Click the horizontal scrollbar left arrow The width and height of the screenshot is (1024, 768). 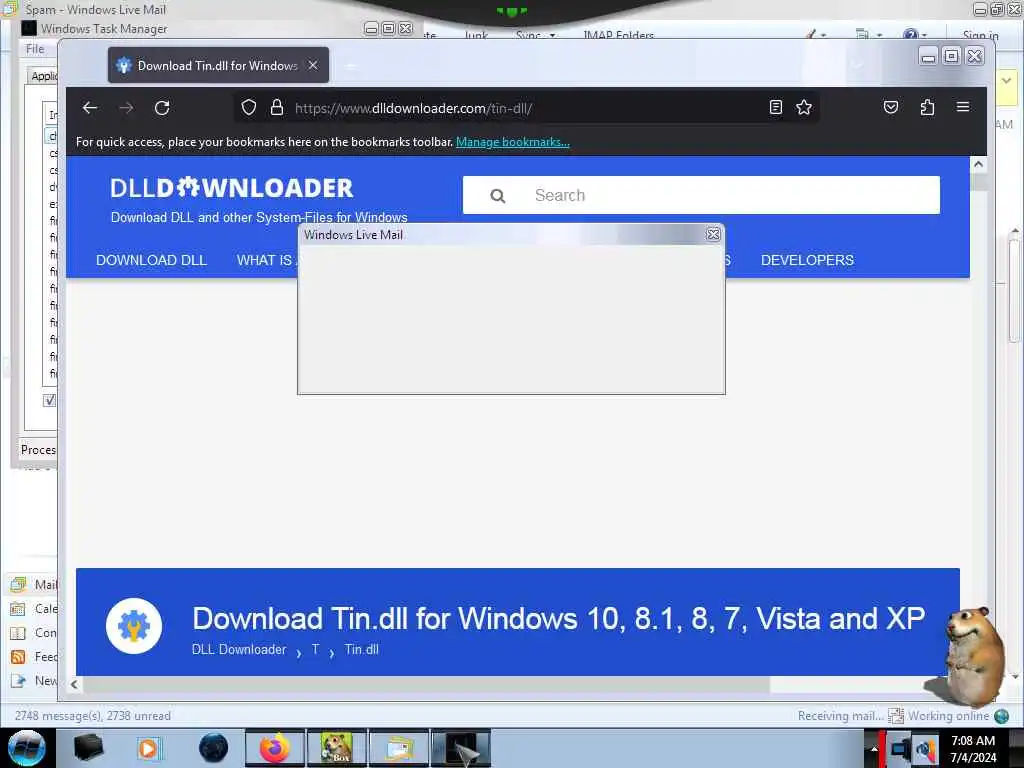pyautogui.click(x=74, y=684)
